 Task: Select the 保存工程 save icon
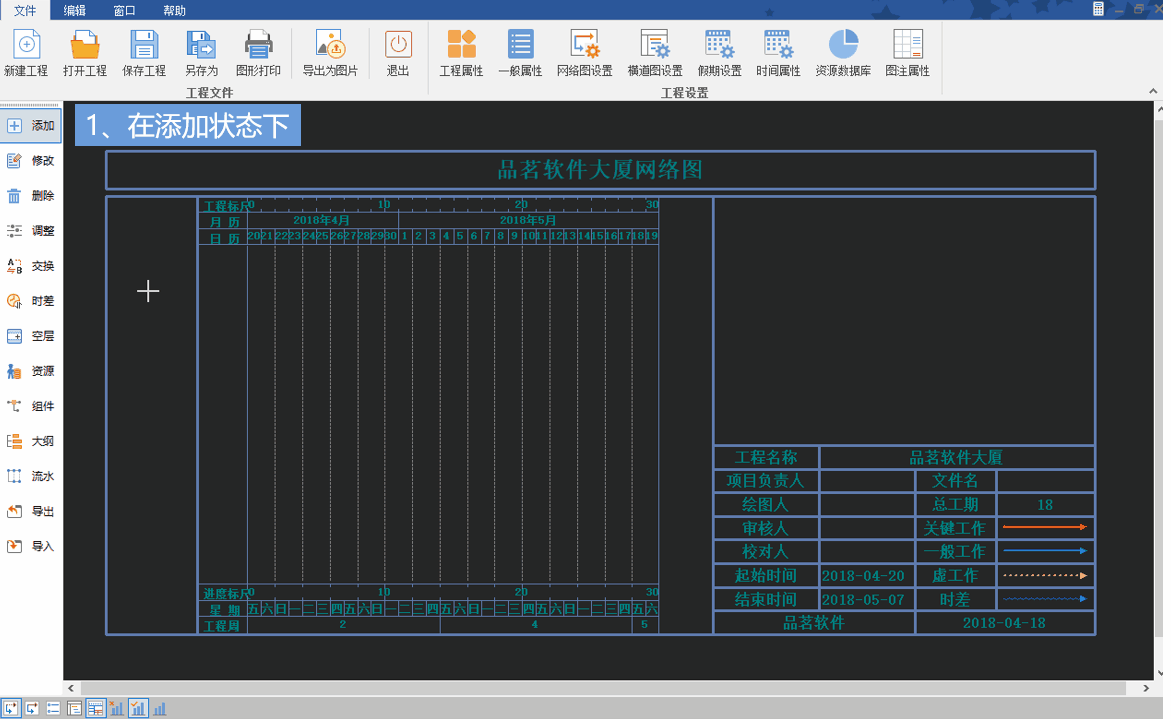(143, 51)
